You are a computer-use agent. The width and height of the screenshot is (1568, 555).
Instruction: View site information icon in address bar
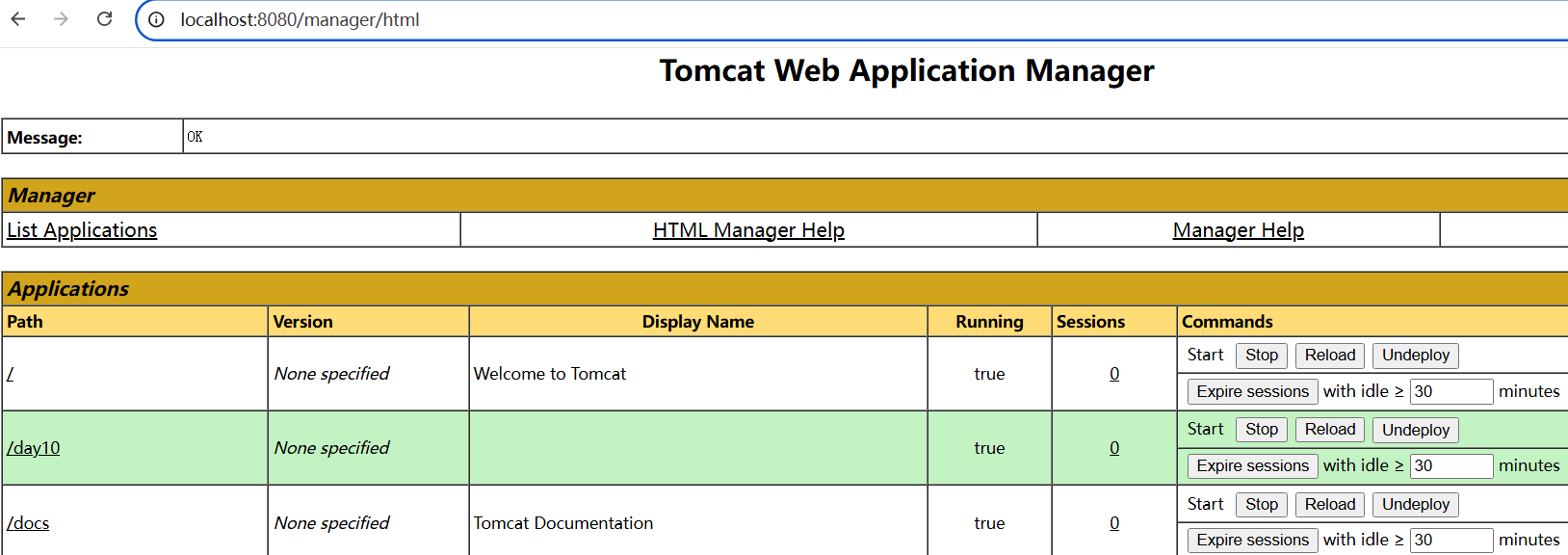click(156, 19)
